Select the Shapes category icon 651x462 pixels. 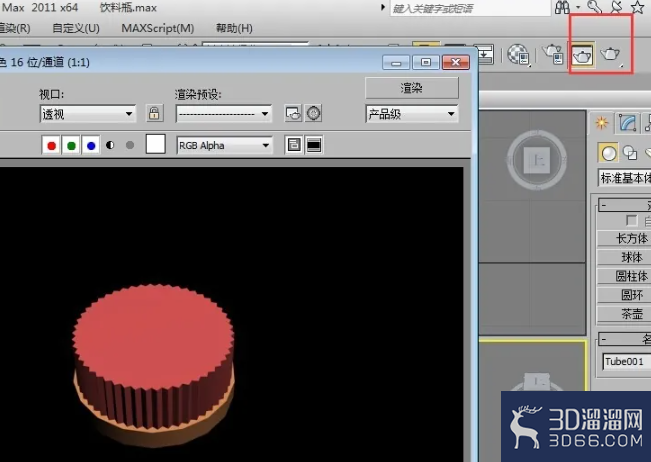630,153
